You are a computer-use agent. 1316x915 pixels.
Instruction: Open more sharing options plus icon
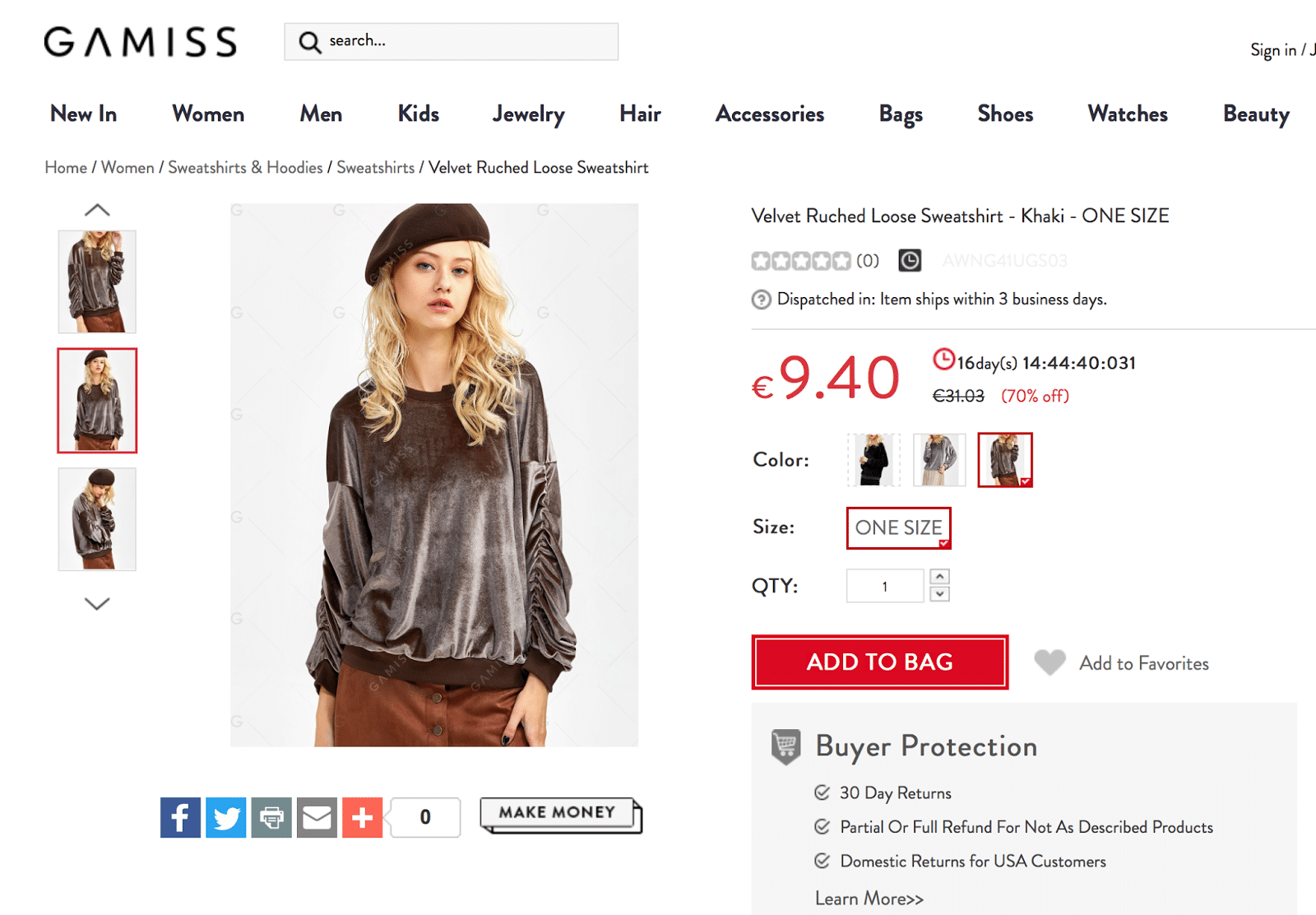tap(362, 817)
